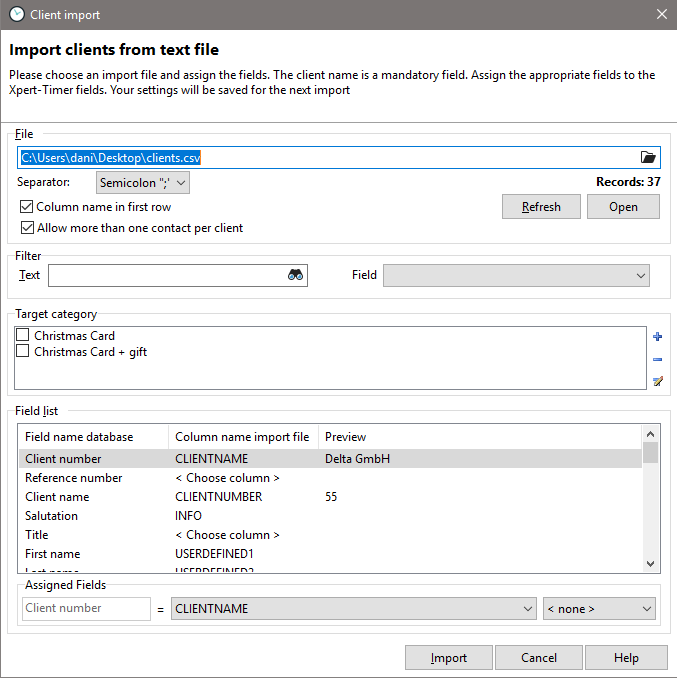Remove target category using the minus icon

pyautogui.click(x=657, y=359)
